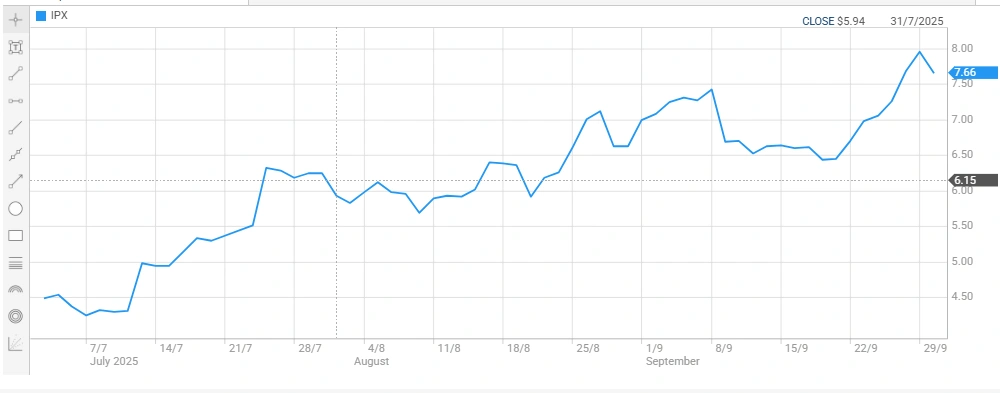The height and width of the screenshot is (393, 1000).
Task: Select the text annotation tool
Action: [15, 47]
